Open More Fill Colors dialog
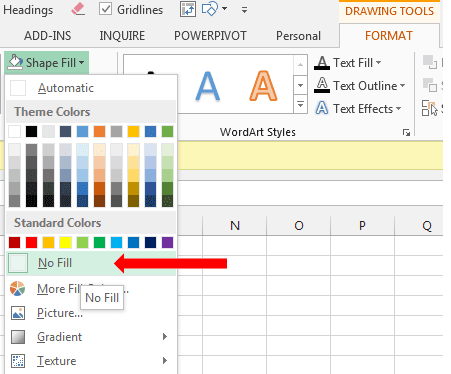Image resolution: width=451 pixels, height=374 pixels. pos(91,289)
